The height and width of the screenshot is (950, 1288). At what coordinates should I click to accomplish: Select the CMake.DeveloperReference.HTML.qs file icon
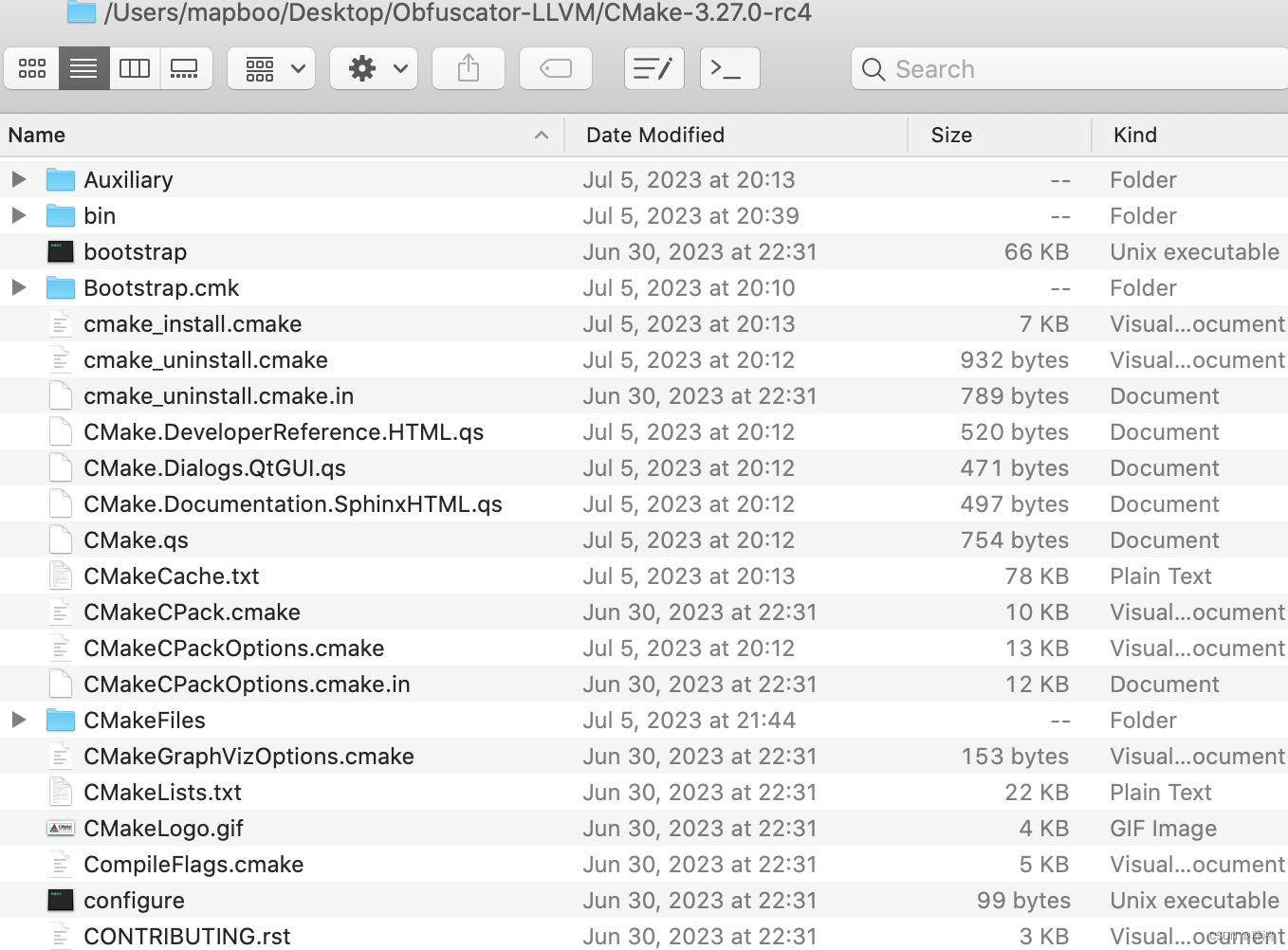click(x=61, y=431)
